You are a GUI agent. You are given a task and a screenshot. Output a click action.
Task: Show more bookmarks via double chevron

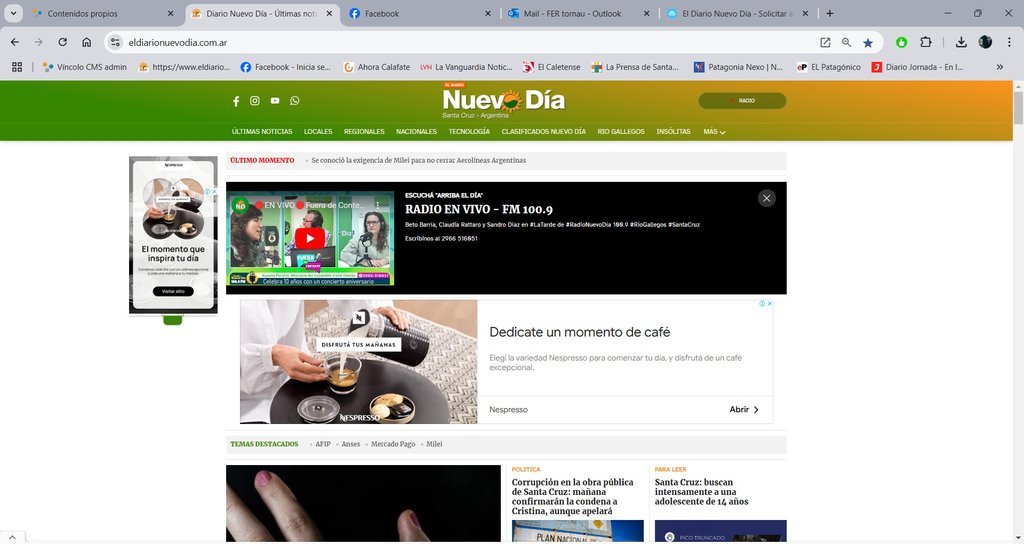(x=999, y=67)
